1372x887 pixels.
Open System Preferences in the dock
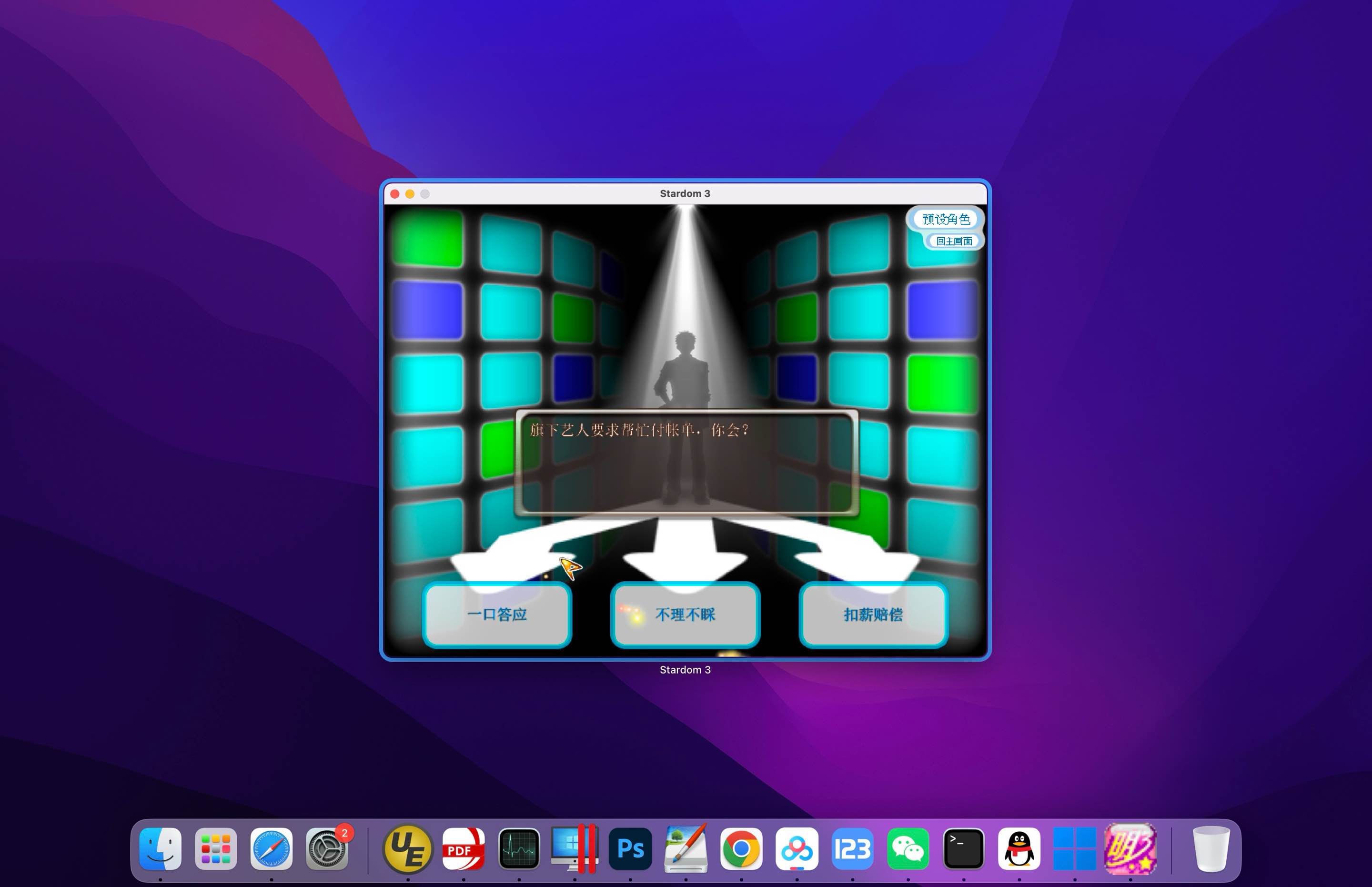pyautogui.click(x=327, y=848)
